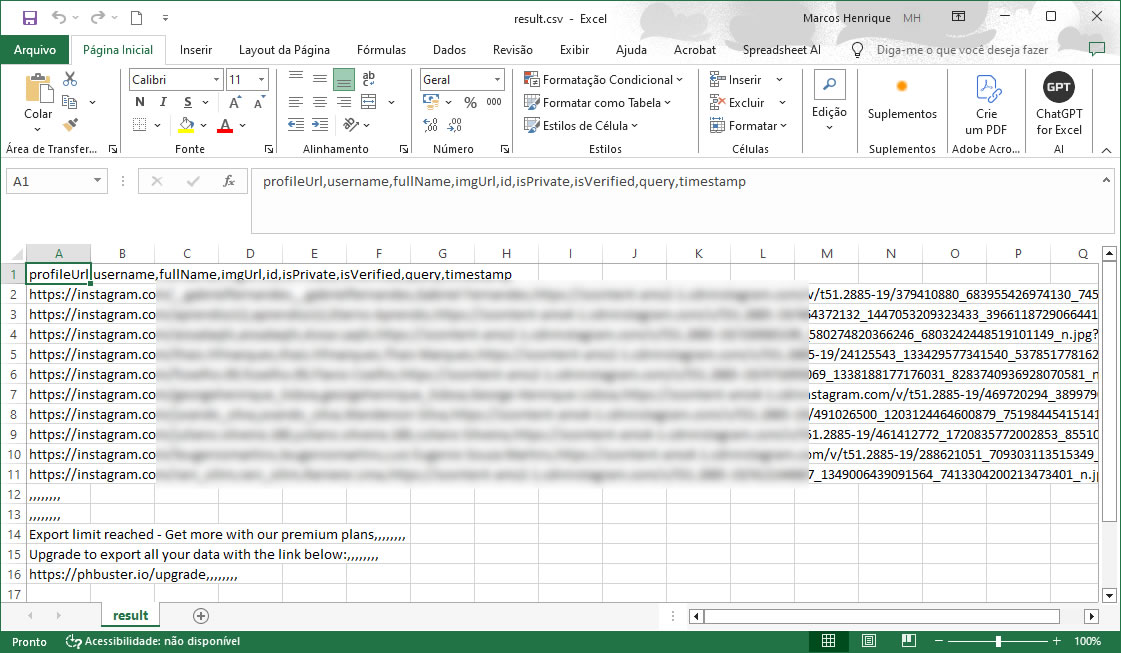
Task: Decrease the font size
Action: pyautogui.click(x=258, y=103)
